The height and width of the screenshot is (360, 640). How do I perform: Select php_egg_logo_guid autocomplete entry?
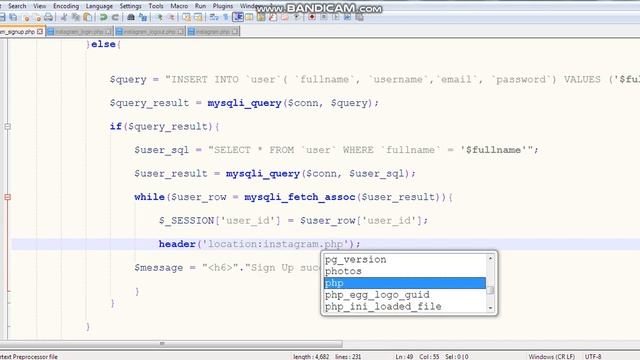tap(405, 295)
